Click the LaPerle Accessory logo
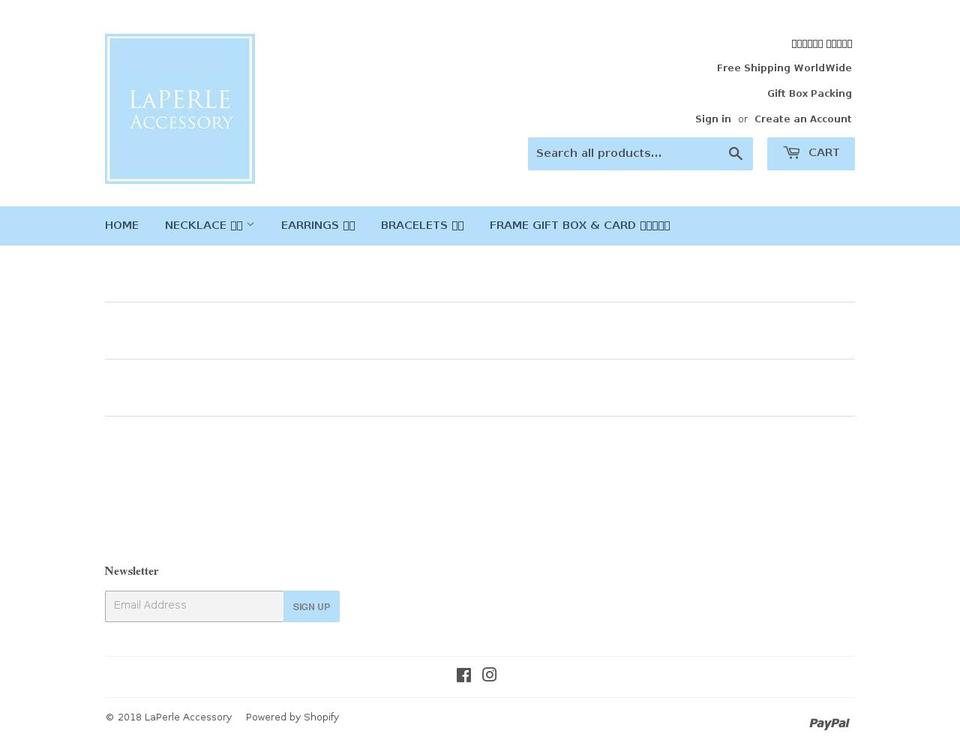Viewport: 960px width, 746px height. (x=180, y=108)
